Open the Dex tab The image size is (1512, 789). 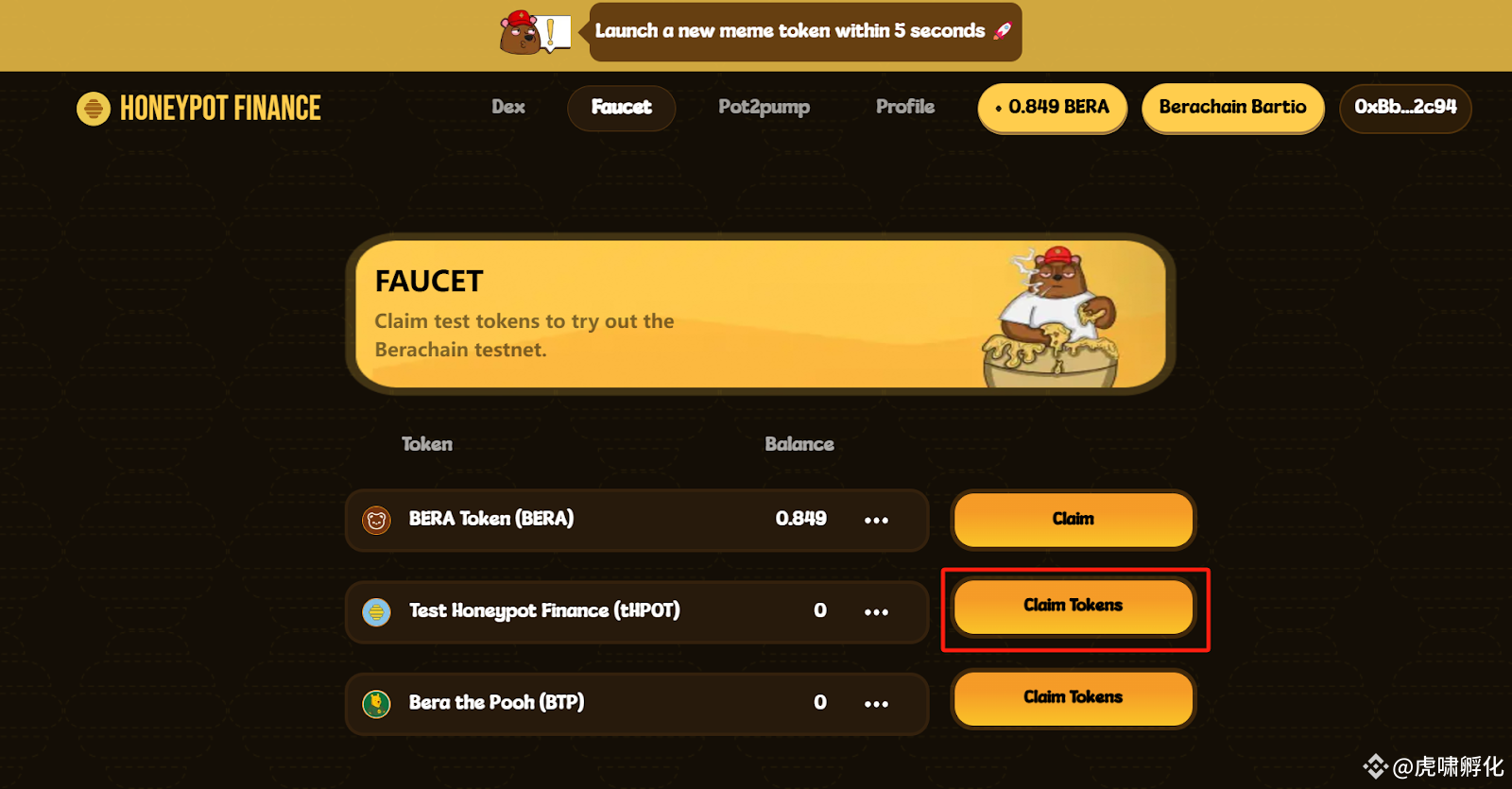point(508,107)
